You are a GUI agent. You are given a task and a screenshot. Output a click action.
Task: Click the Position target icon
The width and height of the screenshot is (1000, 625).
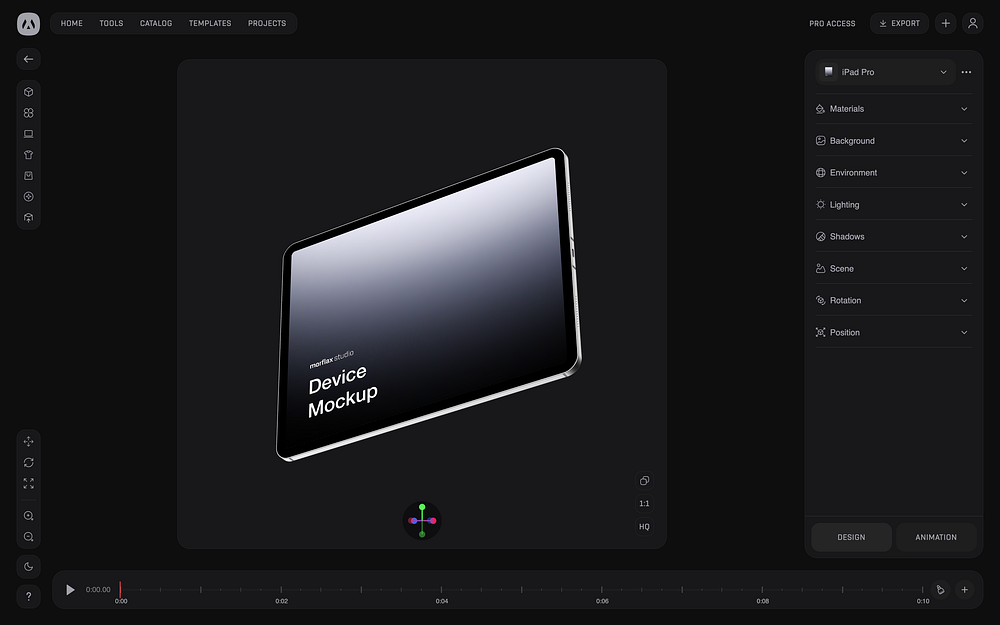click(820, 332)
